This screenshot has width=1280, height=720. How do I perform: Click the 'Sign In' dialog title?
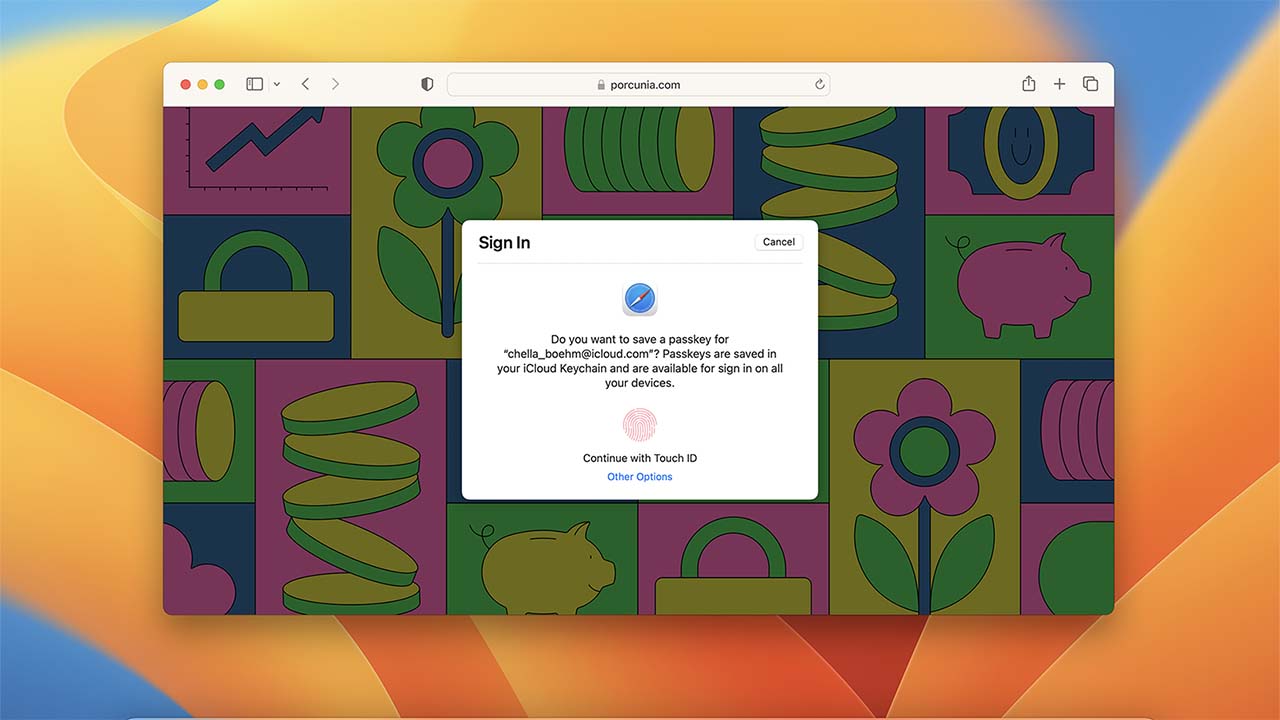click(x=504, y=243)
